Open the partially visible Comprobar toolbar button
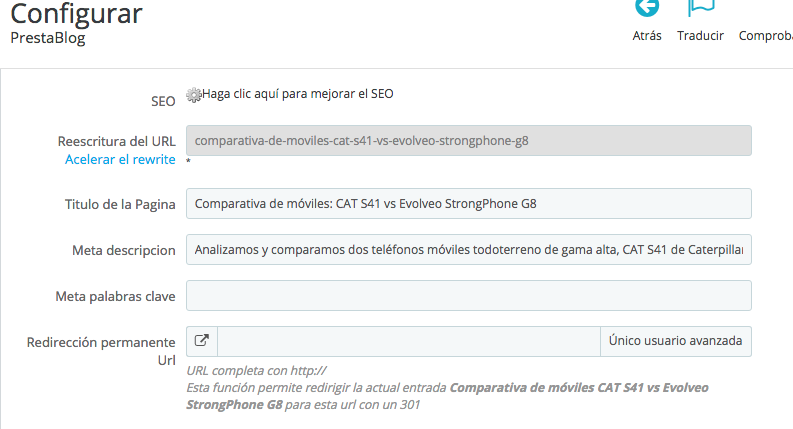 coord(765,35)
